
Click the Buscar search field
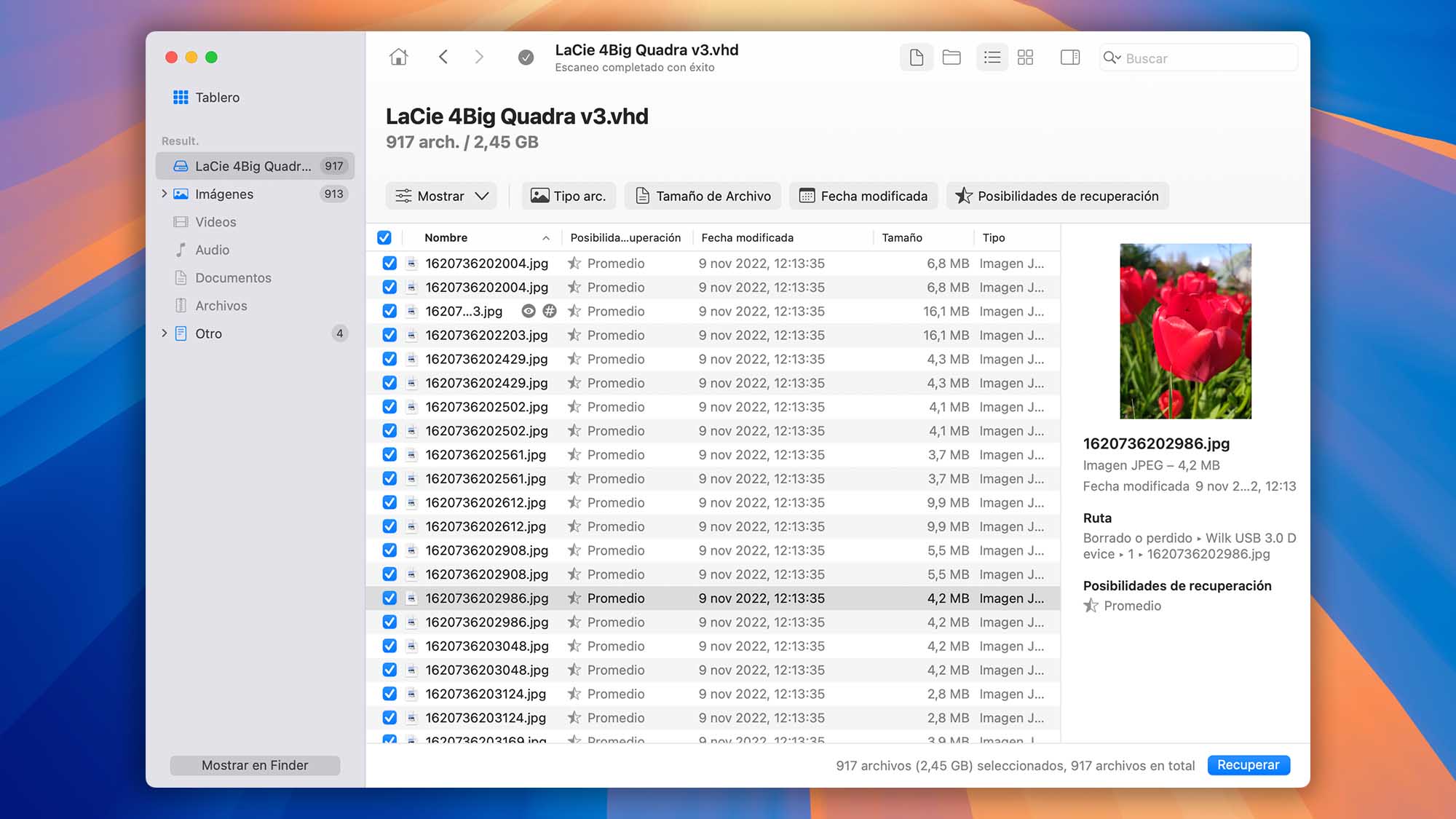pyautogui.click(x=1198, y=58)
